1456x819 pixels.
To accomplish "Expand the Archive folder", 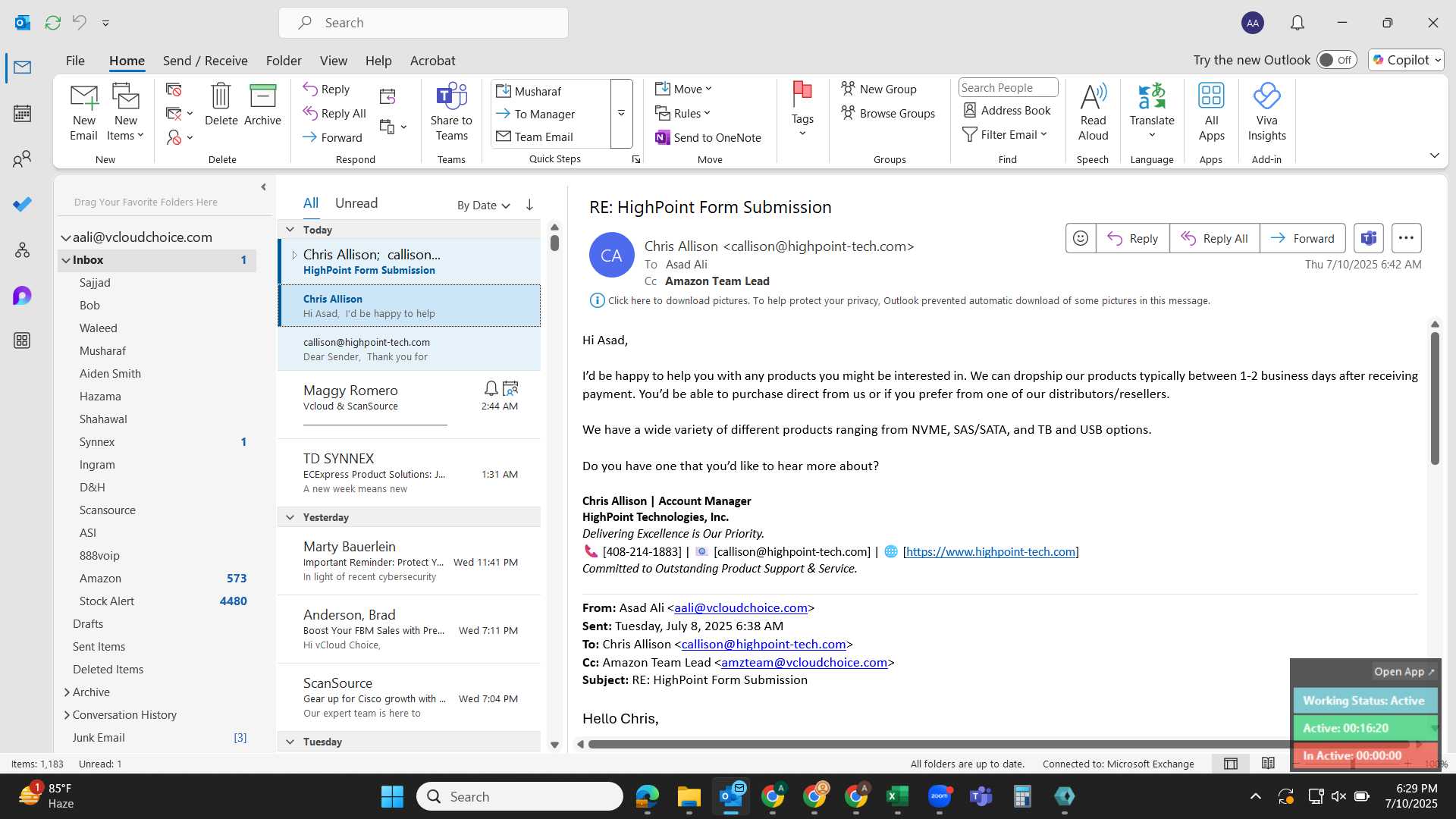I will point(67,692).
